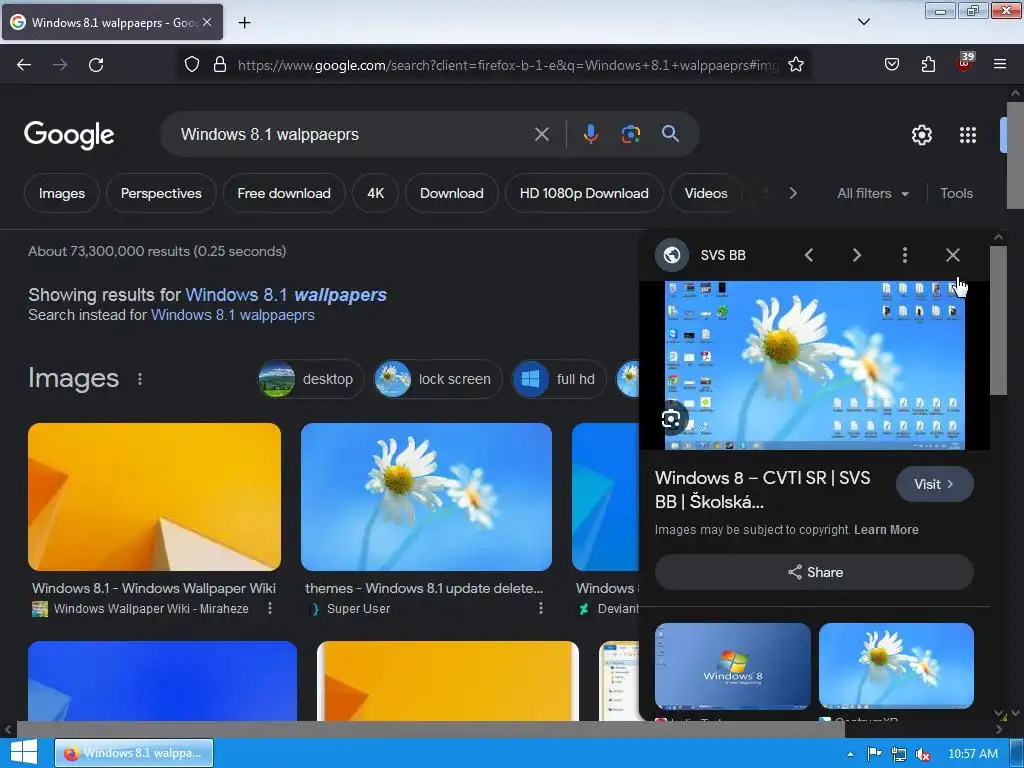This screenshot has height=768, width=1024.
Task: Open the Save to Pocket icon
Action: 892,65
